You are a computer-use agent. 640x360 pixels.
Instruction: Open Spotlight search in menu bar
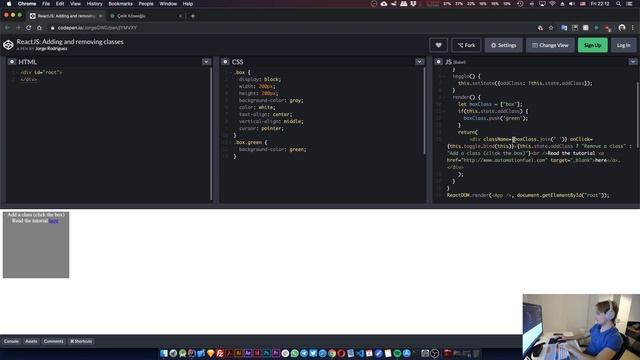[619, 4]
